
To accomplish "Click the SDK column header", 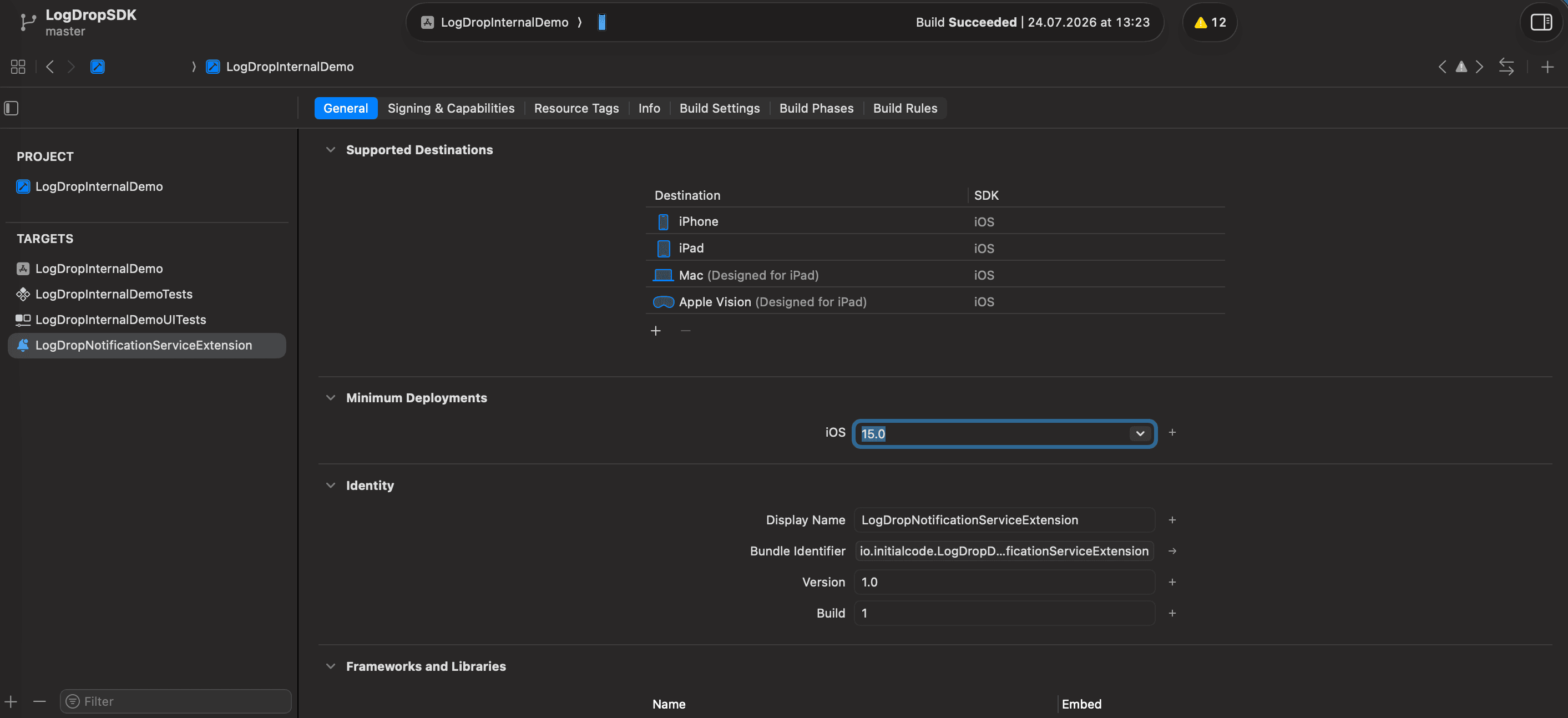I will point(986,195).
